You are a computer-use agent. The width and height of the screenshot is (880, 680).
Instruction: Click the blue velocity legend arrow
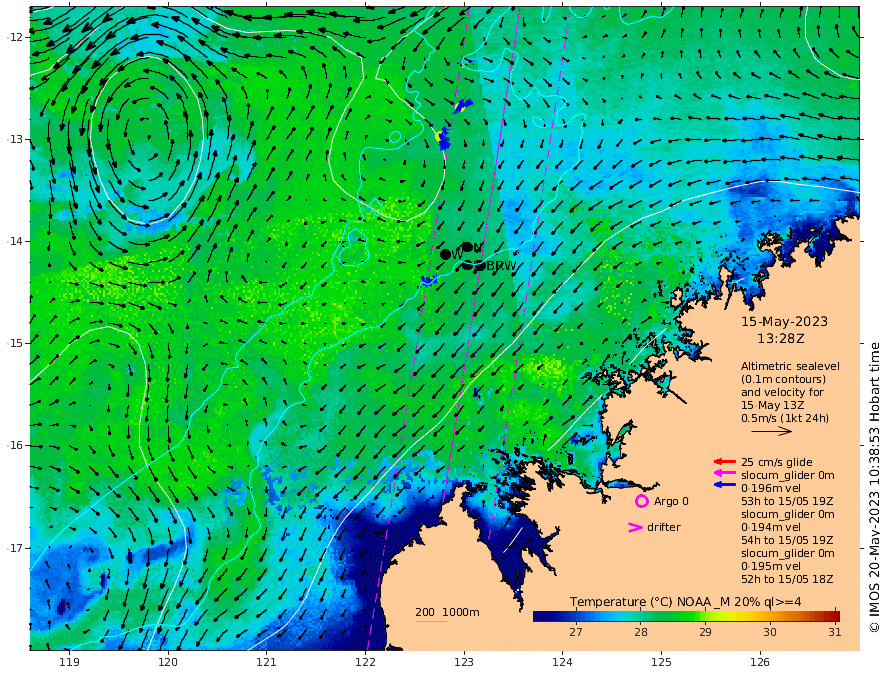click(x=725, y=484)
